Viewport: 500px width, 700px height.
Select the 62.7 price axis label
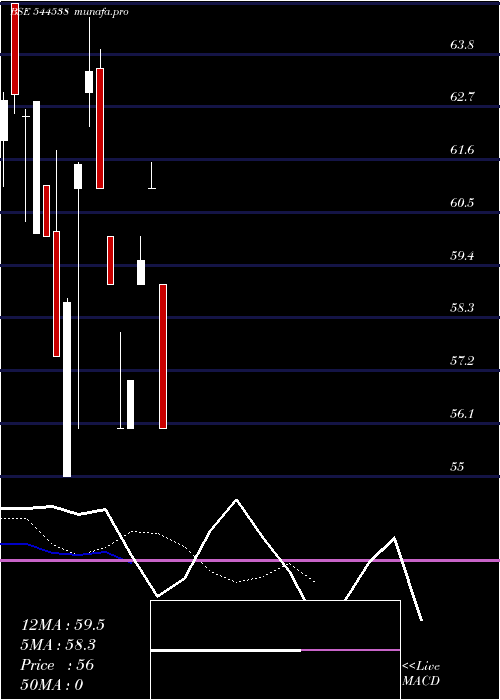tap(462, 97)
